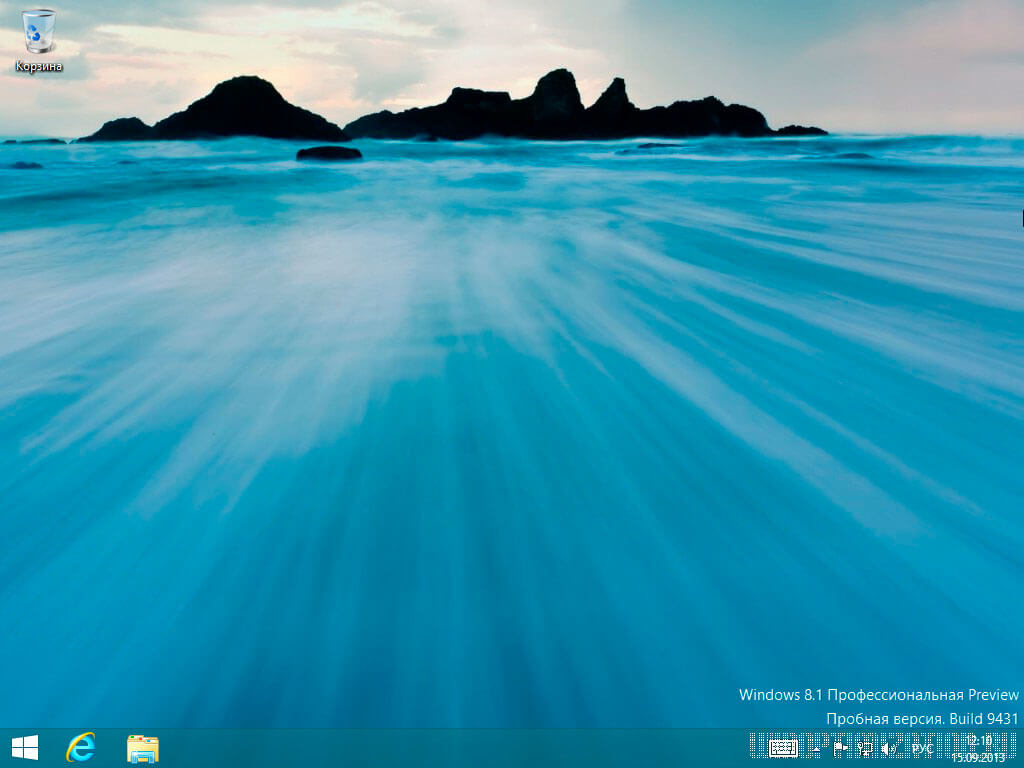This screenshot has width=1024, height=768.
Task: Click the 12:10 time in the tray
Action: (979, 740)
